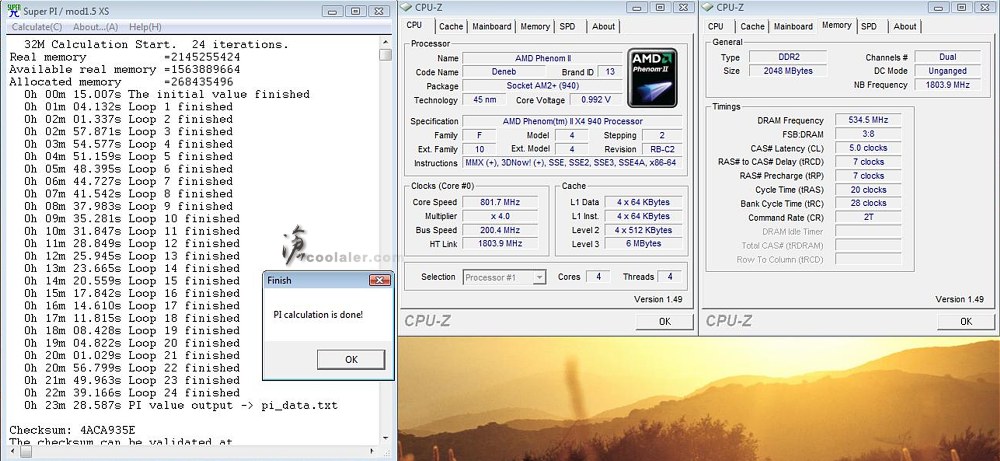Click the Super PI vertical scrollbar down arrow
This screenshot has width=1000, height=461.
click(385, 438)
